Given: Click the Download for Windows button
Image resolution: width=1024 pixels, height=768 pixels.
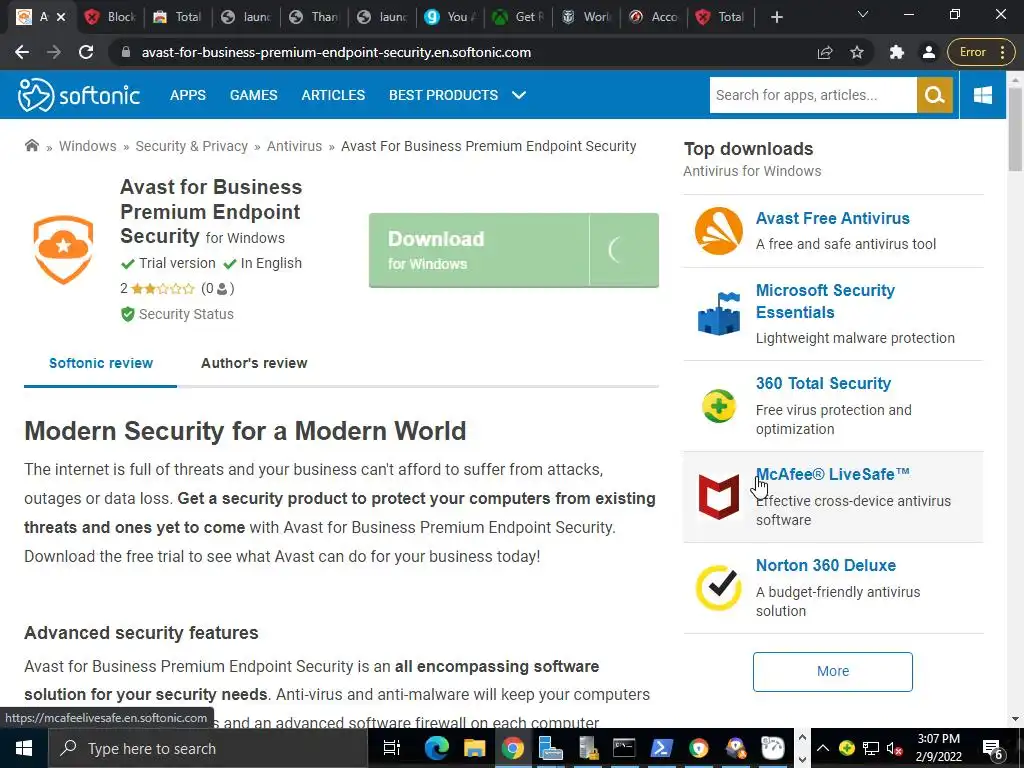Looking at the screenshot, I should click(513, 250).
